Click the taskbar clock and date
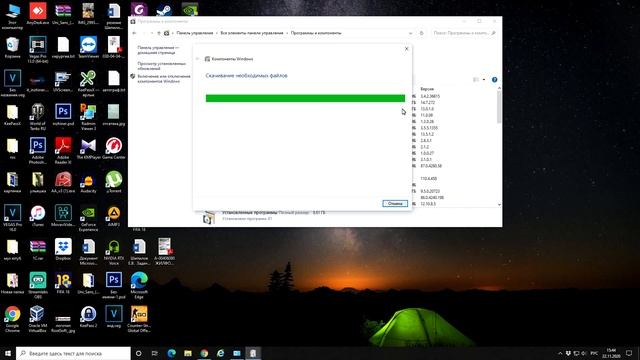The width and height of the screenshot is (640, 360). [611, 353]
